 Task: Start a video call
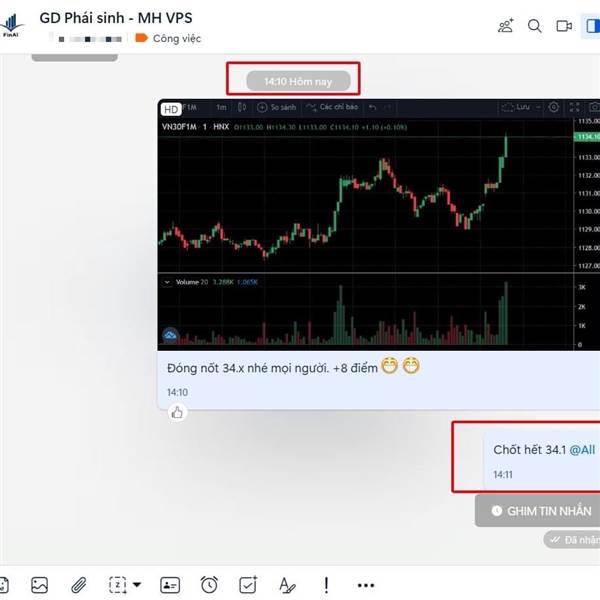[564, 26]
